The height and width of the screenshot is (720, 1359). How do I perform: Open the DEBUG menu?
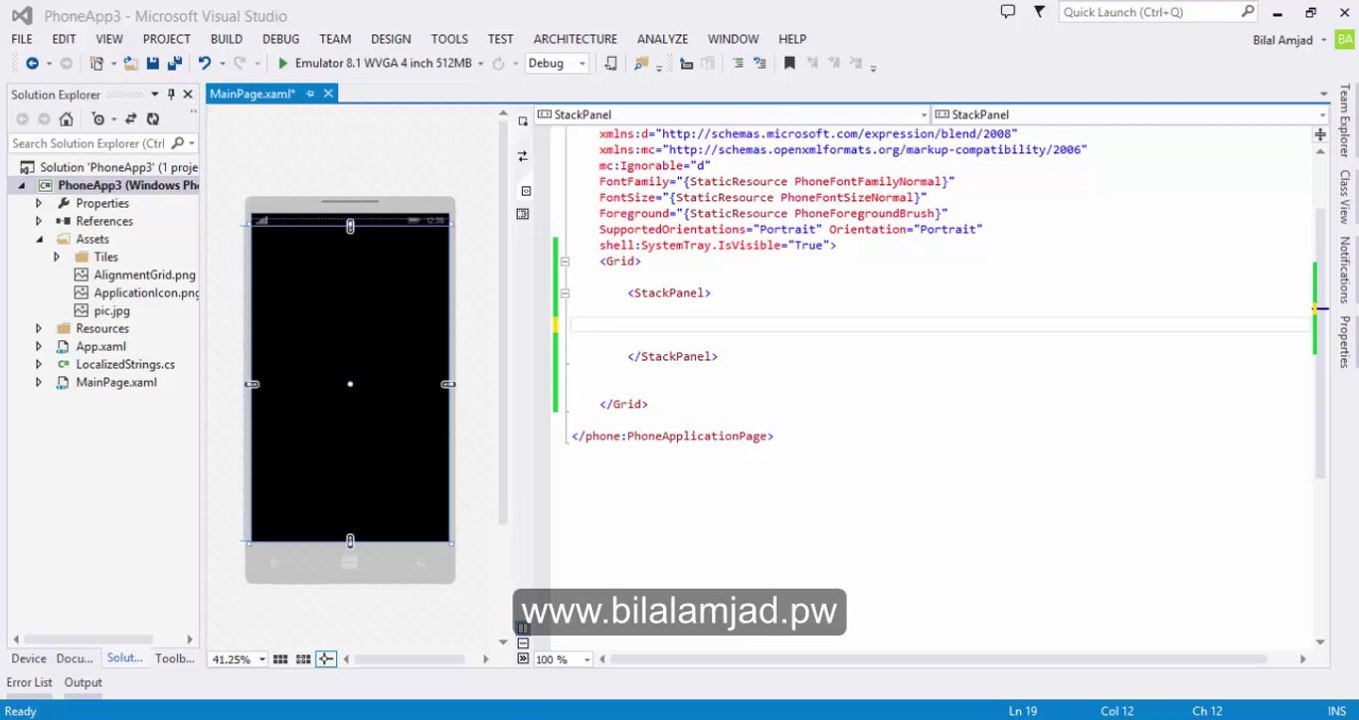280,39
